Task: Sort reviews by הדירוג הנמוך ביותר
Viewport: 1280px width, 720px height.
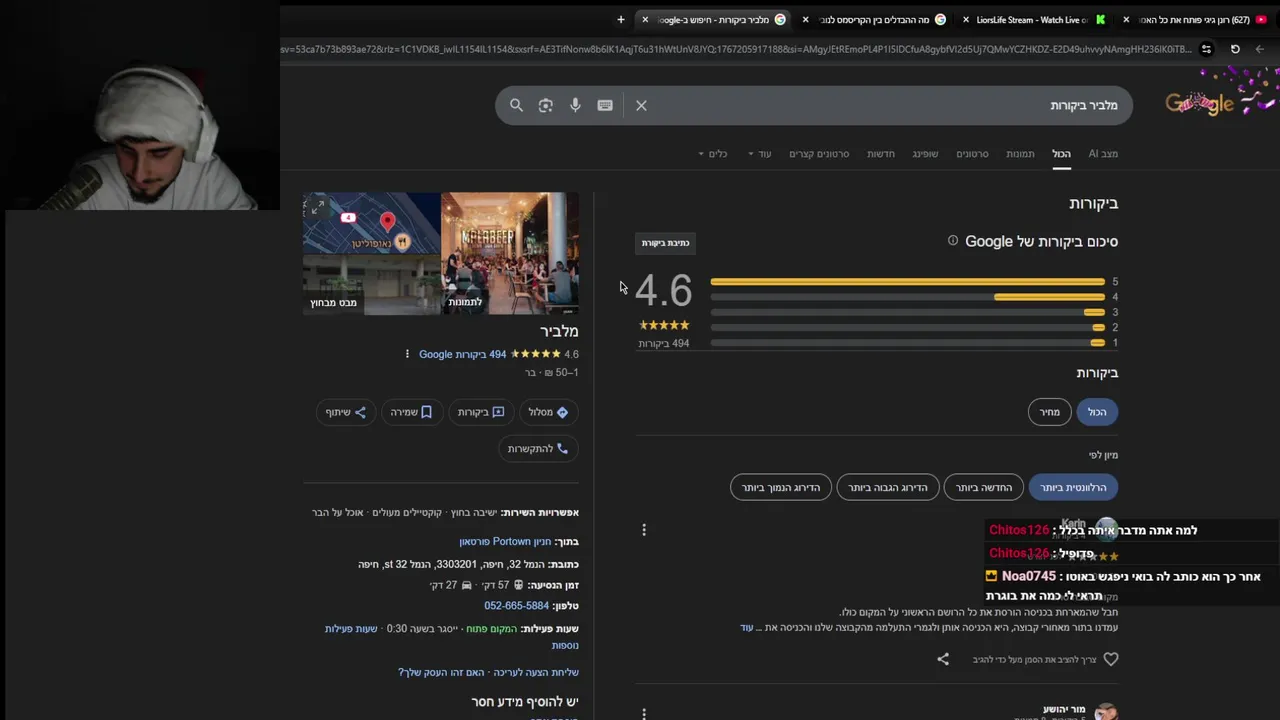Action: pyautogui.click(x=781, y=488)
